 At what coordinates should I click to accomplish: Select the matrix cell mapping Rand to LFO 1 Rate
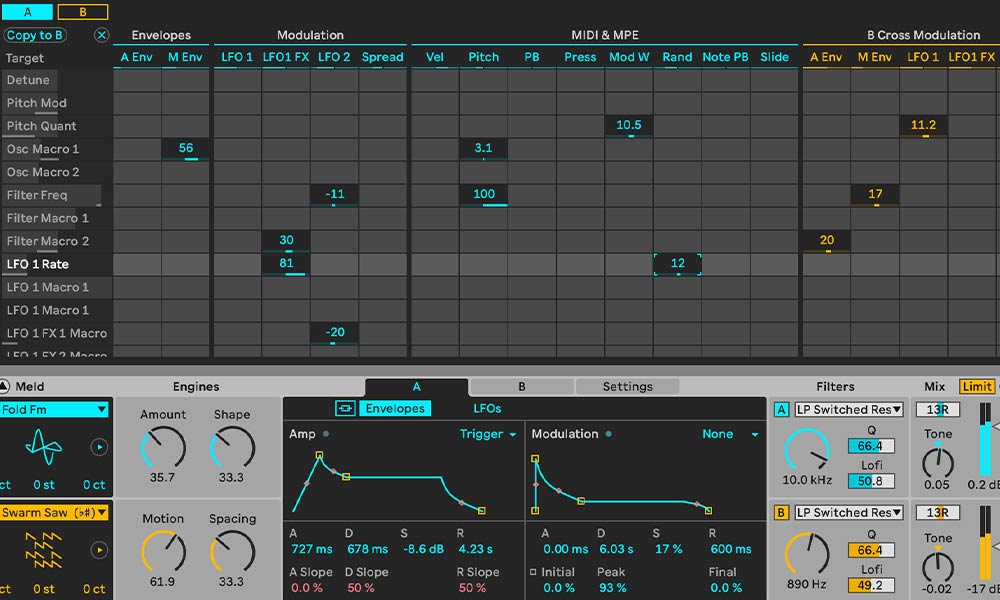tap(677, 263)
